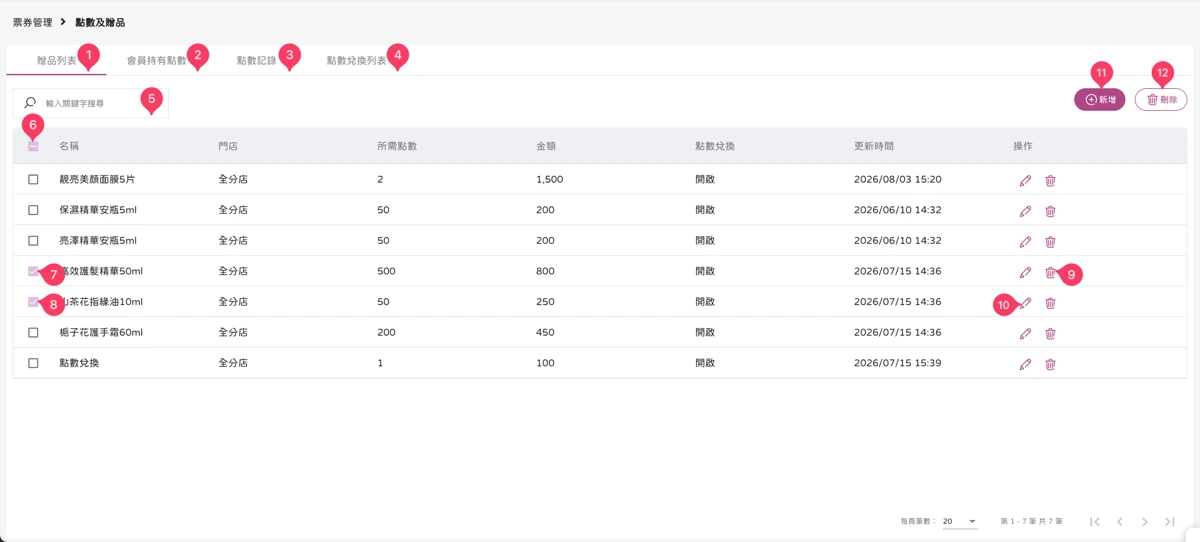Check the 保濕精華安瓶5ml row checkbox
This screenshot has height=542, width=1200.
(x=33, y=210)
